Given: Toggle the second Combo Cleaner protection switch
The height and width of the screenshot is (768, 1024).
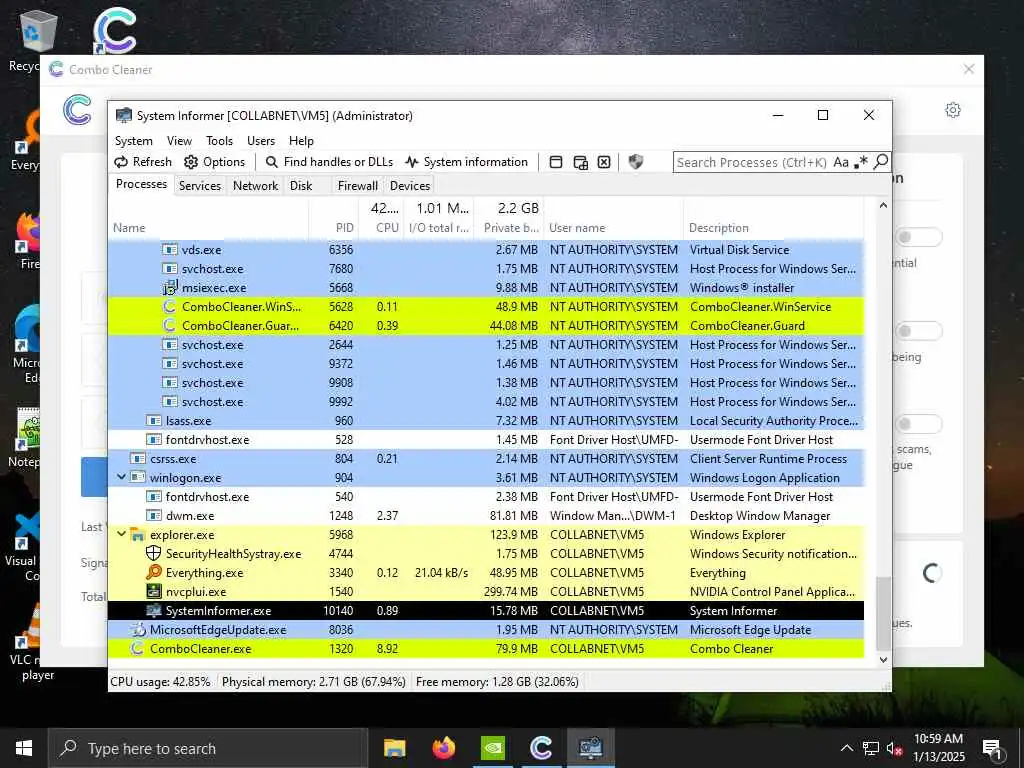Looking at the screenshot, I should click(918, 330).
